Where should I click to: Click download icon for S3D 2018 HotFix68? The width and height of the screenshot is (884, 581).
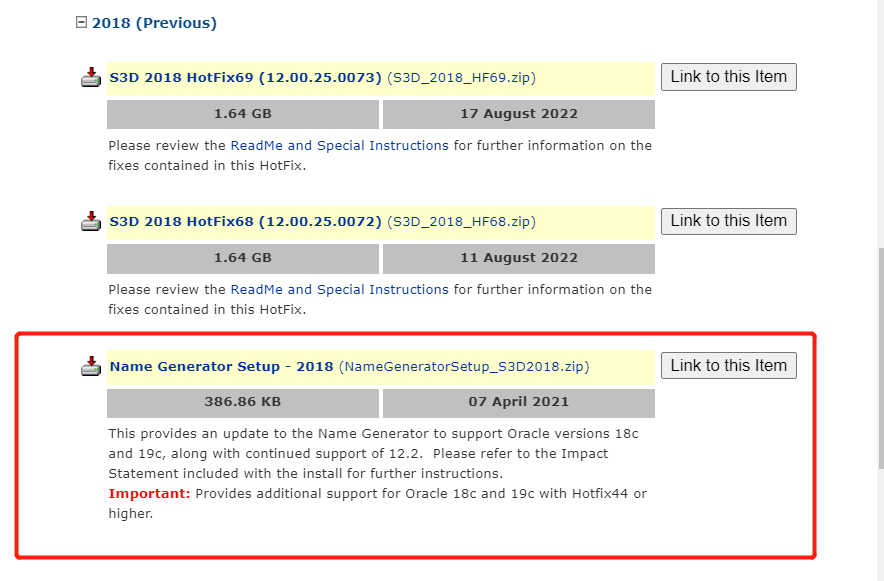click(x=91, y=221)
